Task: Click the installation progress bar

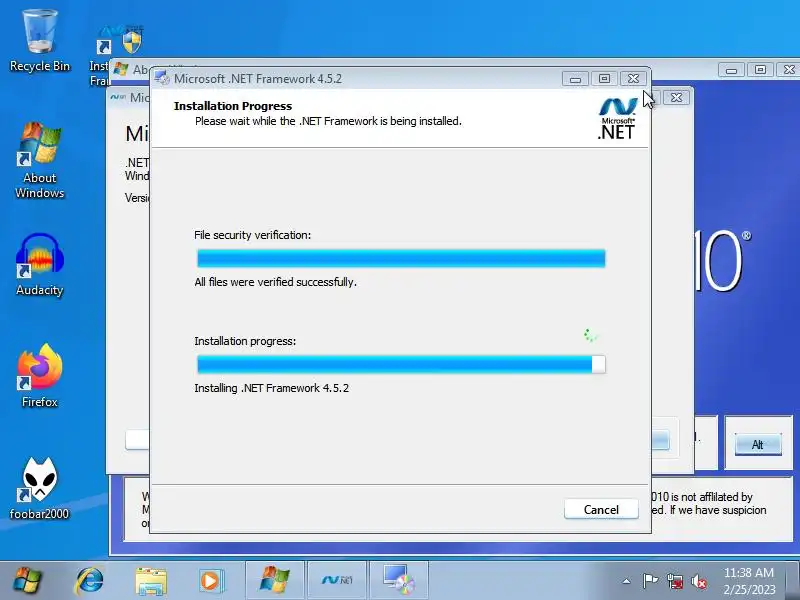Action: (401, 364)
